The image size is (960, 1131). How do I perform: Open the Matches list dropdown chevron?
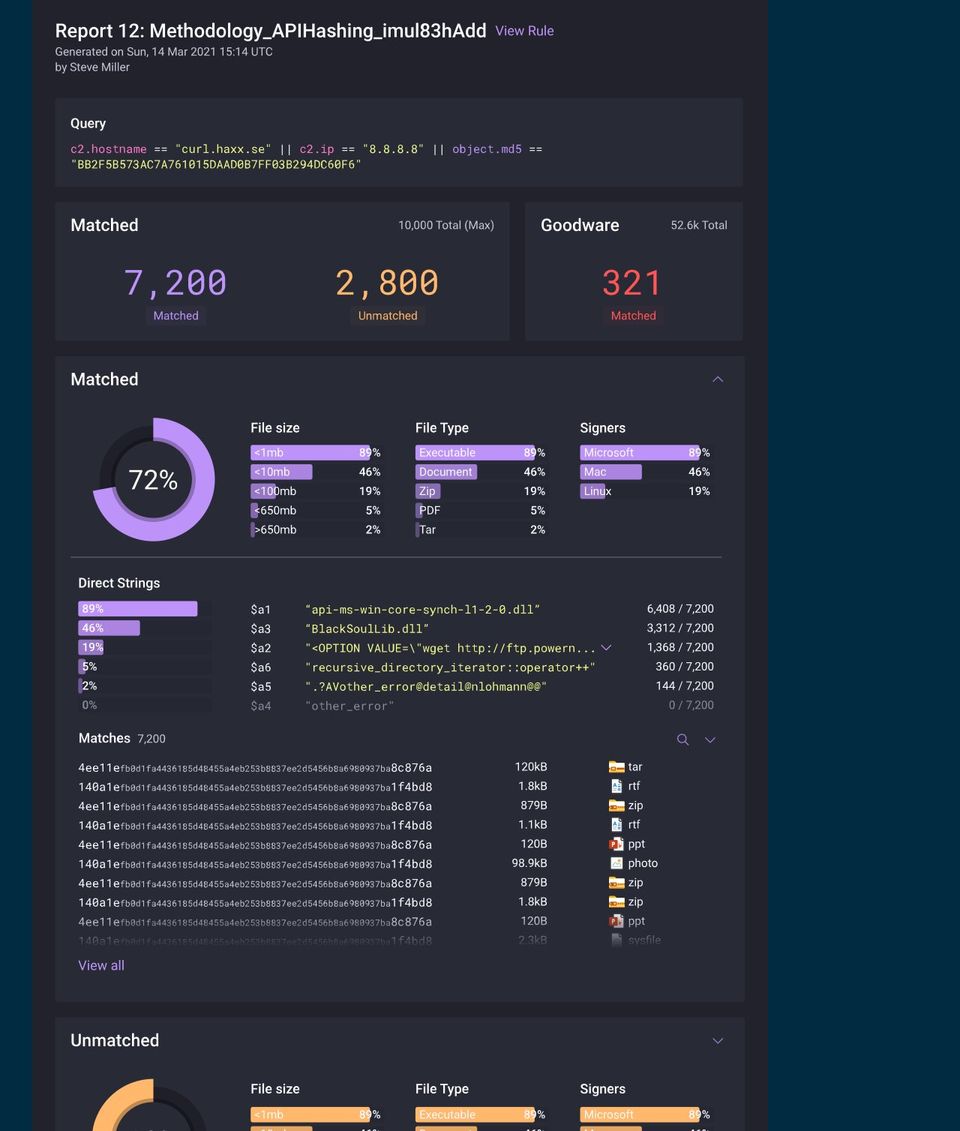tap(710, 739)
